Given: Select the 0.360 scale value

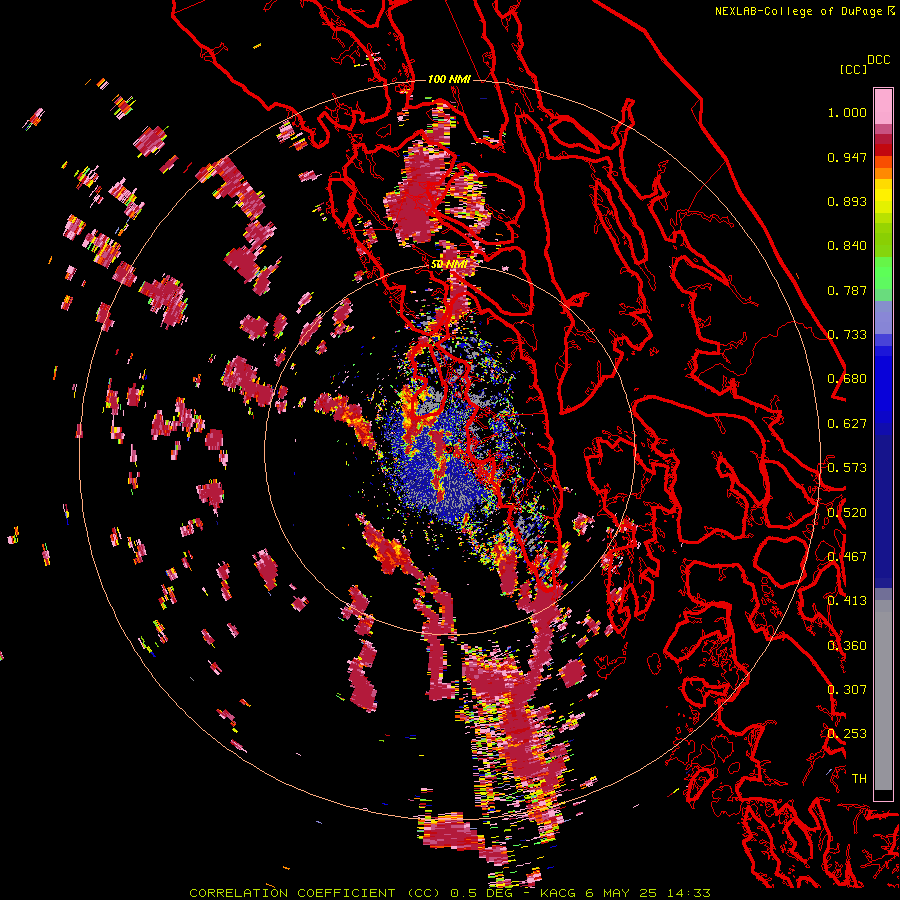Looking at the screenshot, I should (847, 646).
